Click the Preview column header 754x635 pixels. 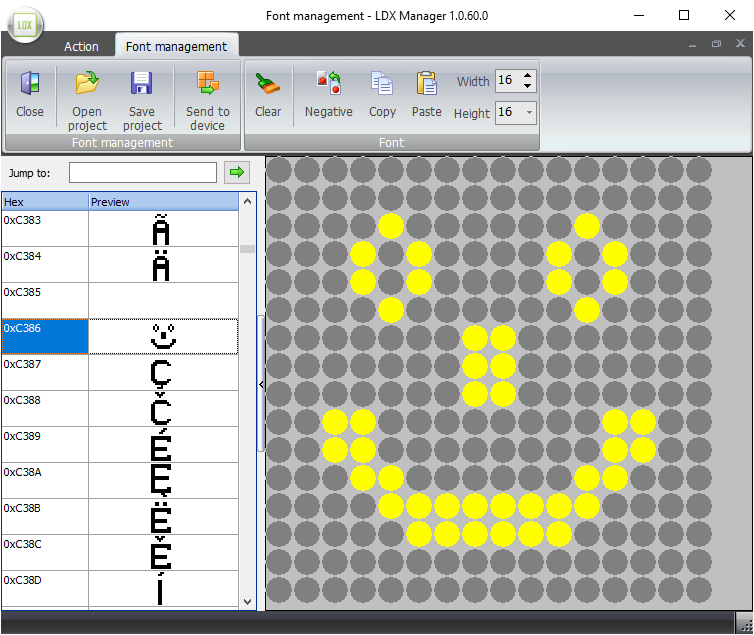pyautogui.click(x=164, y=202)
